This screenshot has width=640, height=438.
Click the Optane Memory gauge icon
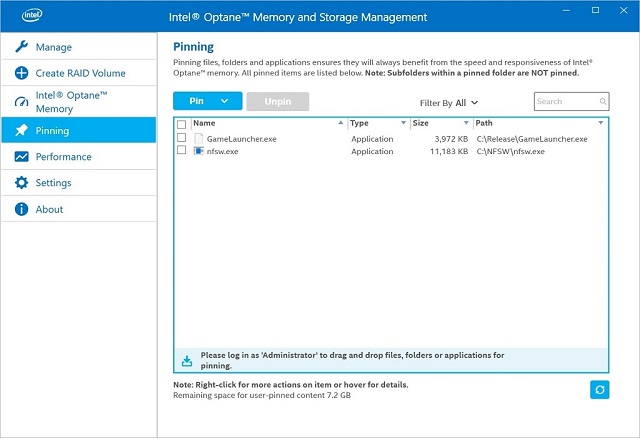(21, 102)
